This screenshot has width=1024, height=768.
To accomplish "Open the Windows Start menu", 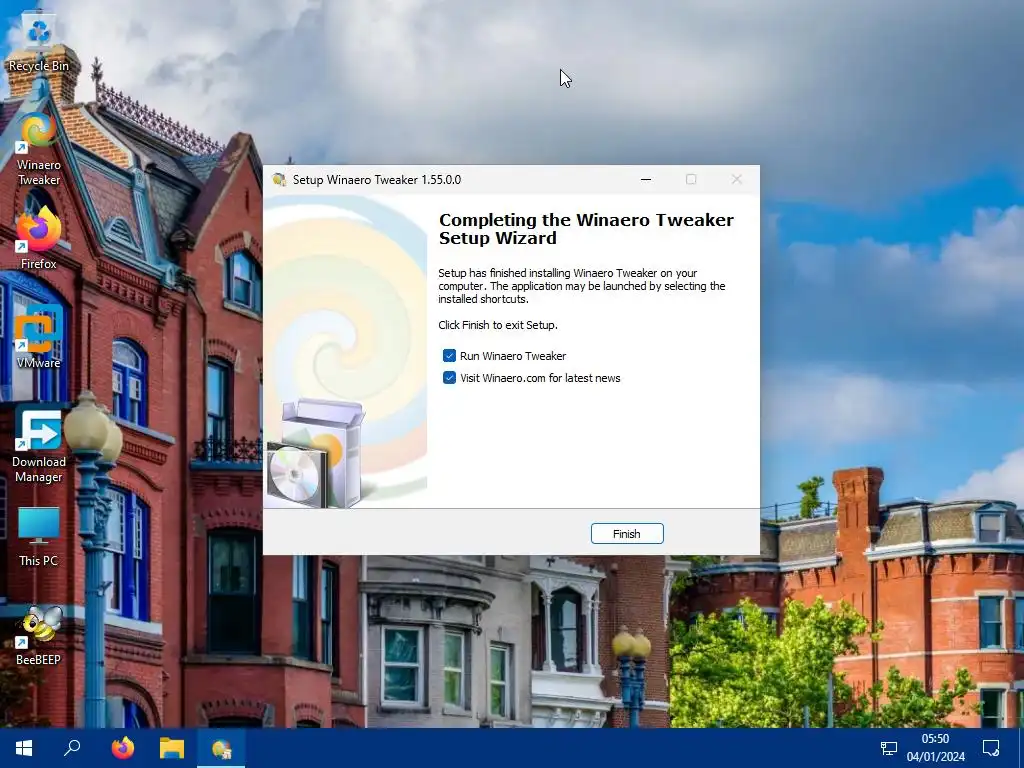I will pos(24,748).
